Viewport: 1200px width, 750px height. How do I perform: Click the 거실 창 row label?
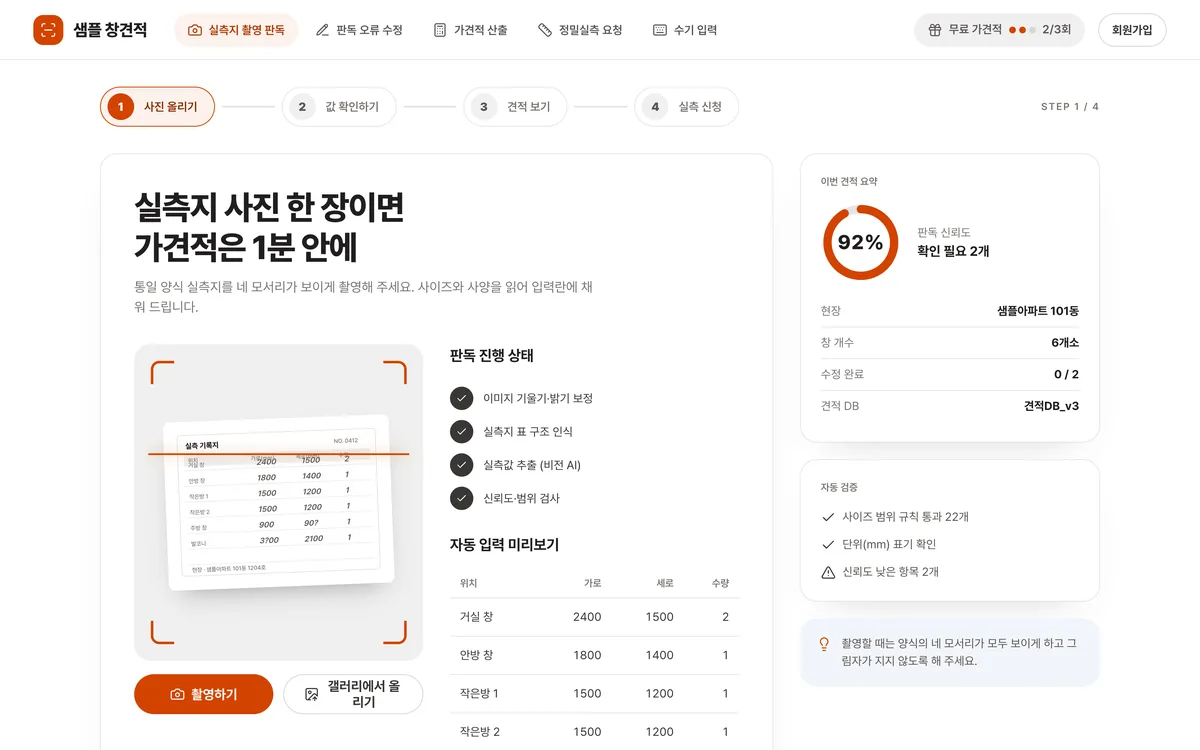(x=476, y=617)
